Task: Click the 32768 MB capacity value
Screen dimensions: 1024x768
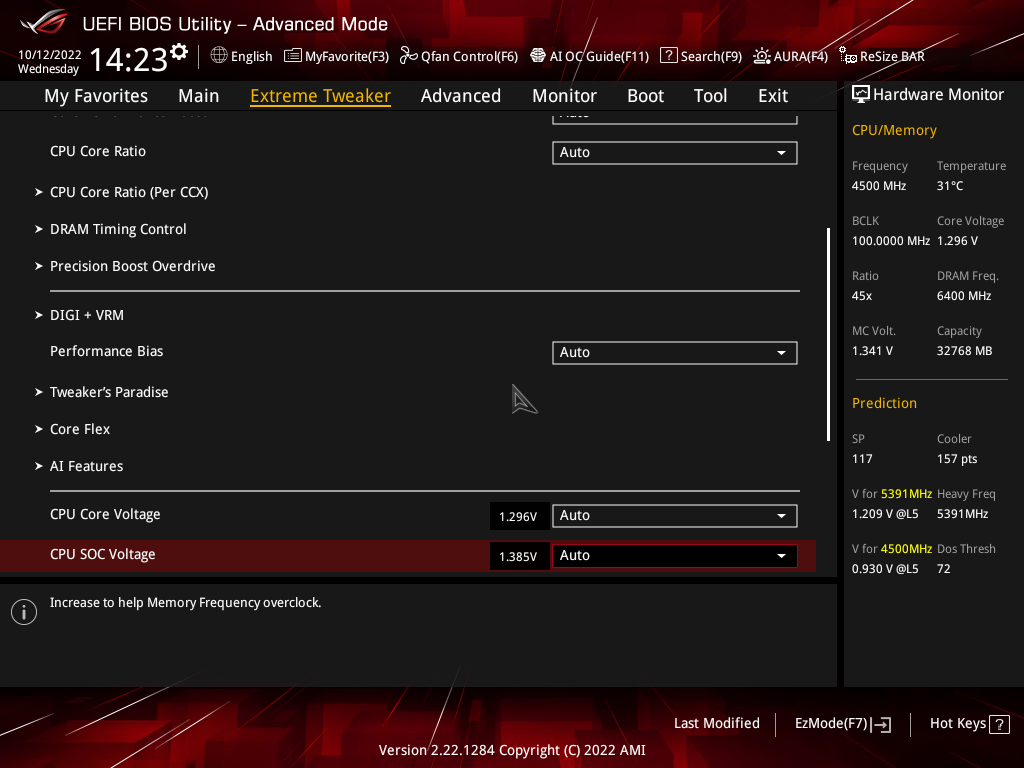Action: pos(965,351)
